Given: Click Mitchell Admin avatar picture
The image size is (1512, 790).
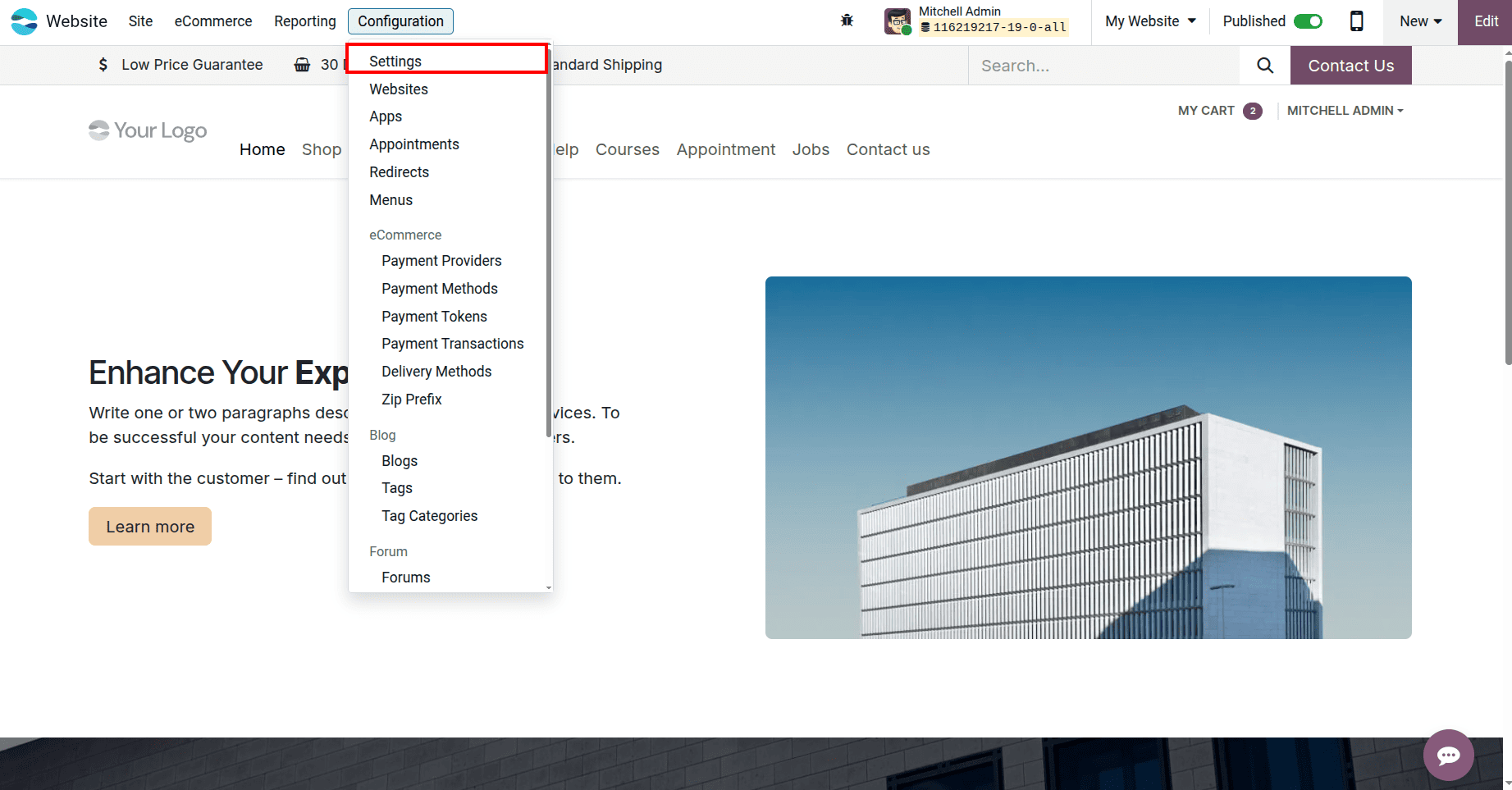Looking at the screenshot, I should coord(898,21).
